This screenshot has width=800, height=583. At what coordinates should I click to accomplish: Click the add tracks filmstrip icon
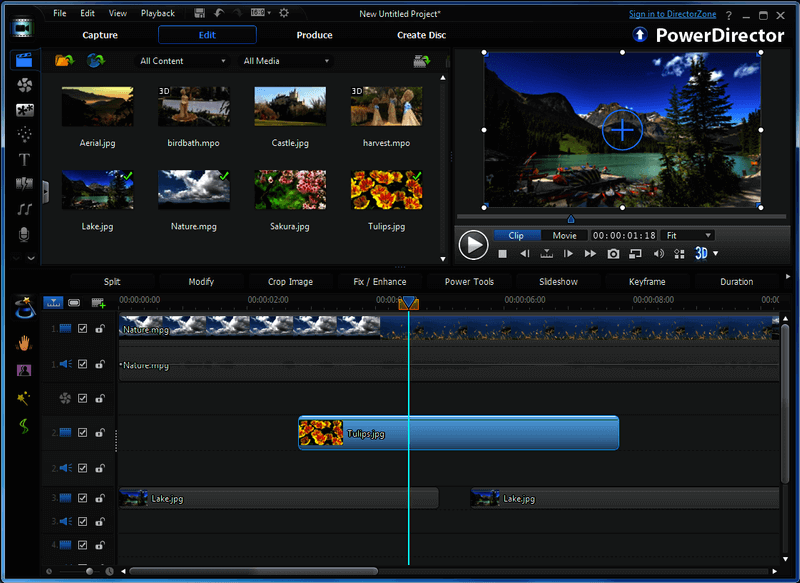98,302
